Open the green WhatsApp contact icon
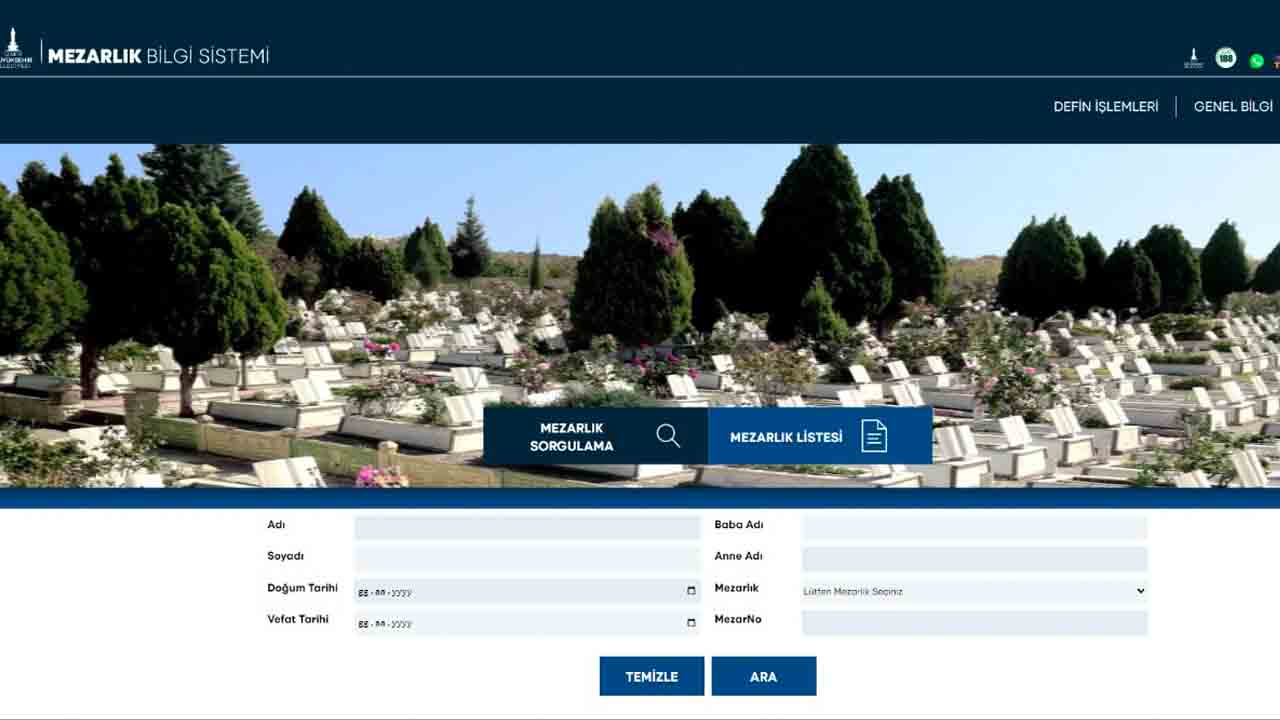The height and width of the screenshot is (720, 1280). (x=1256, y=60)
